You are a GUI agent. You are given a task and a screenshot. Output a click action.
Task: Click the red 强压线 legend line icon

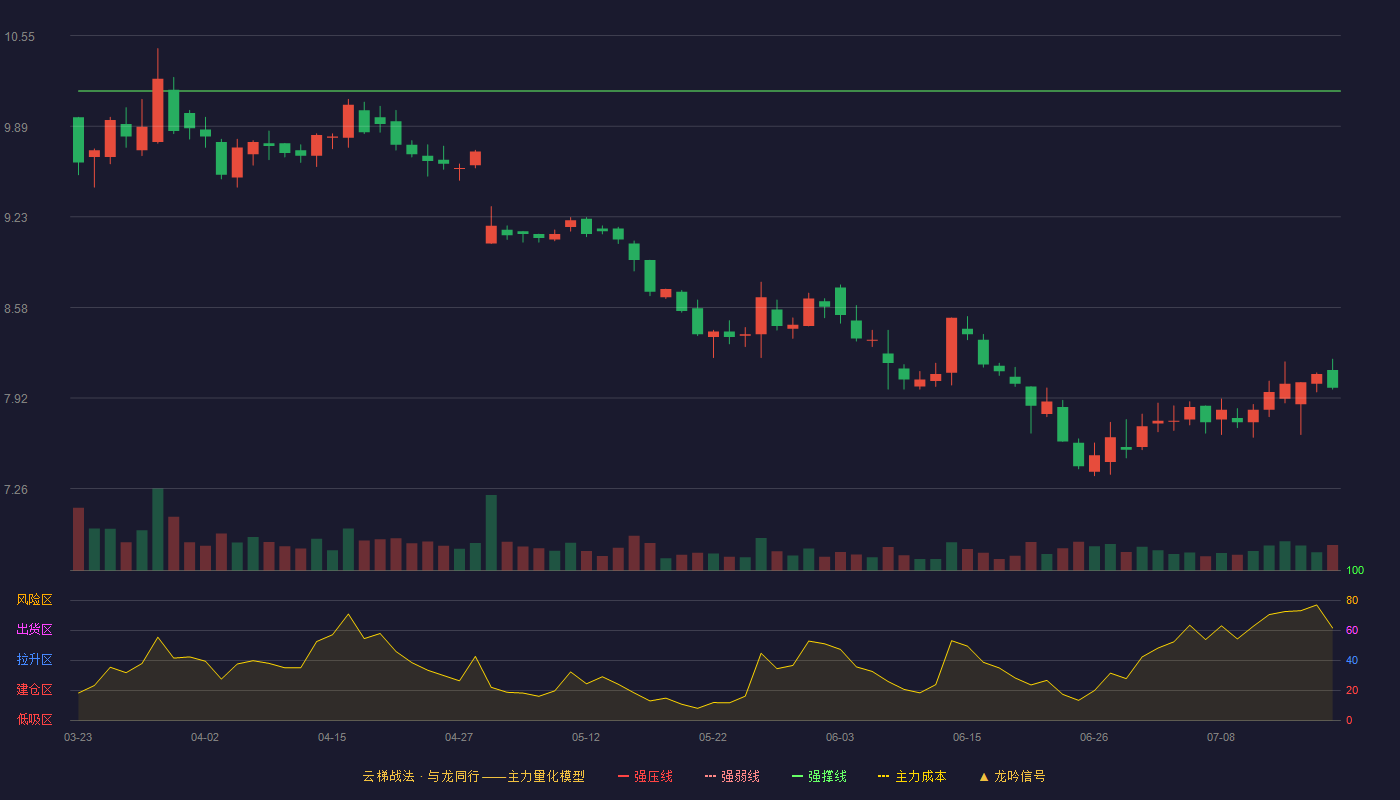tap(623, 776)
